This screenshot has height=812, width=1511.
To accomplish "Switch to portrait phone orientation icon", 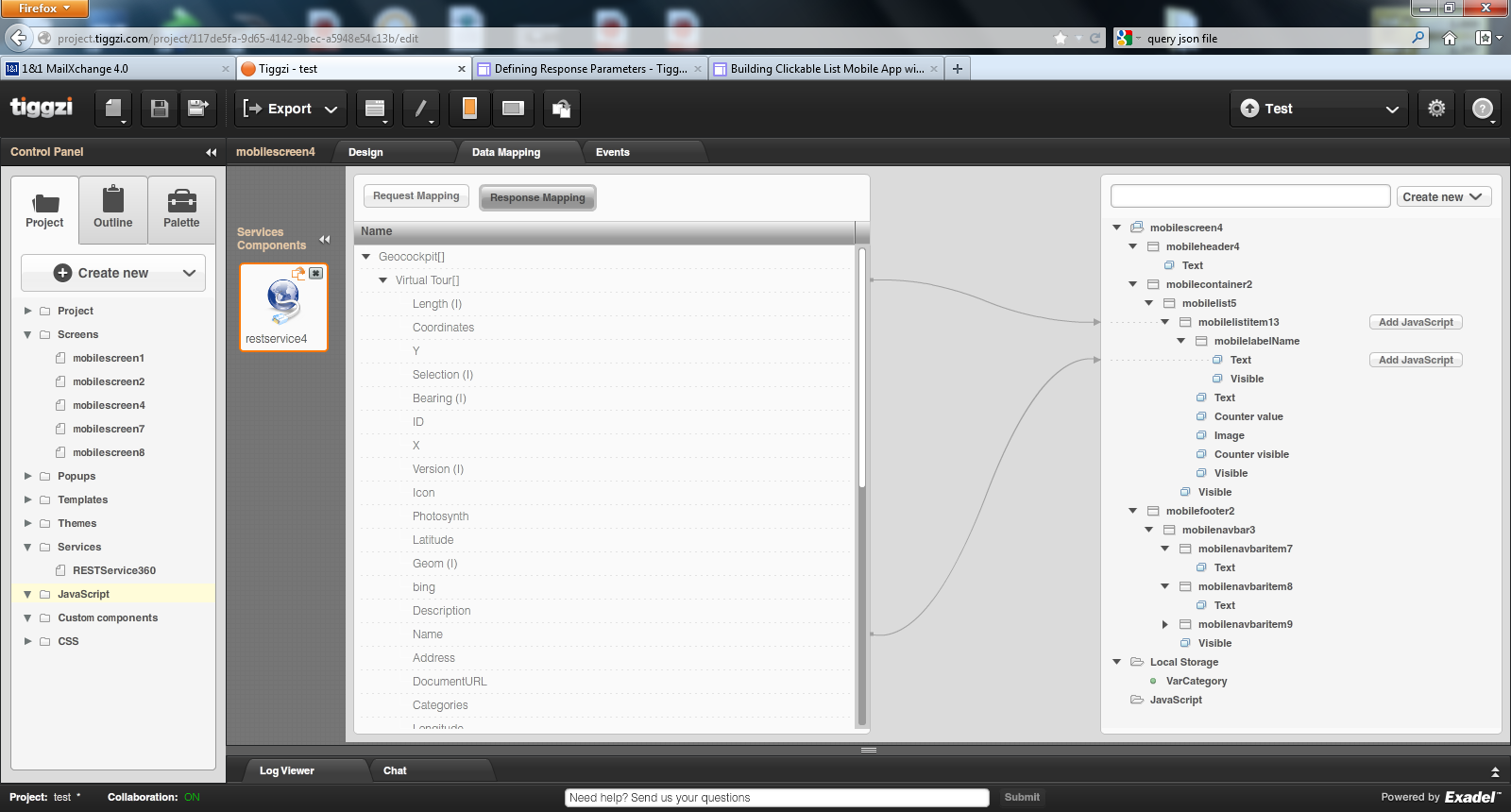I will pyautogui.click(x=469, y=109).
